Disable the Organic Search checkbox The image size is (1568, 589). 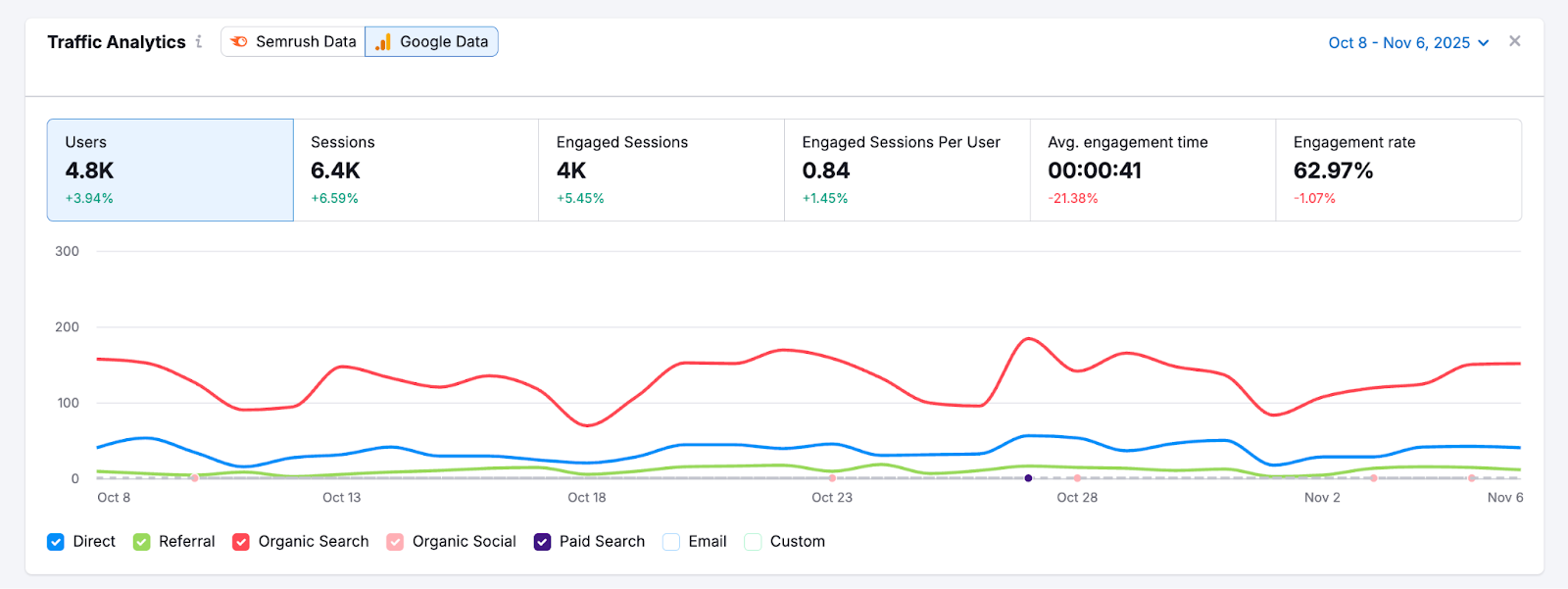pos(241,542)
